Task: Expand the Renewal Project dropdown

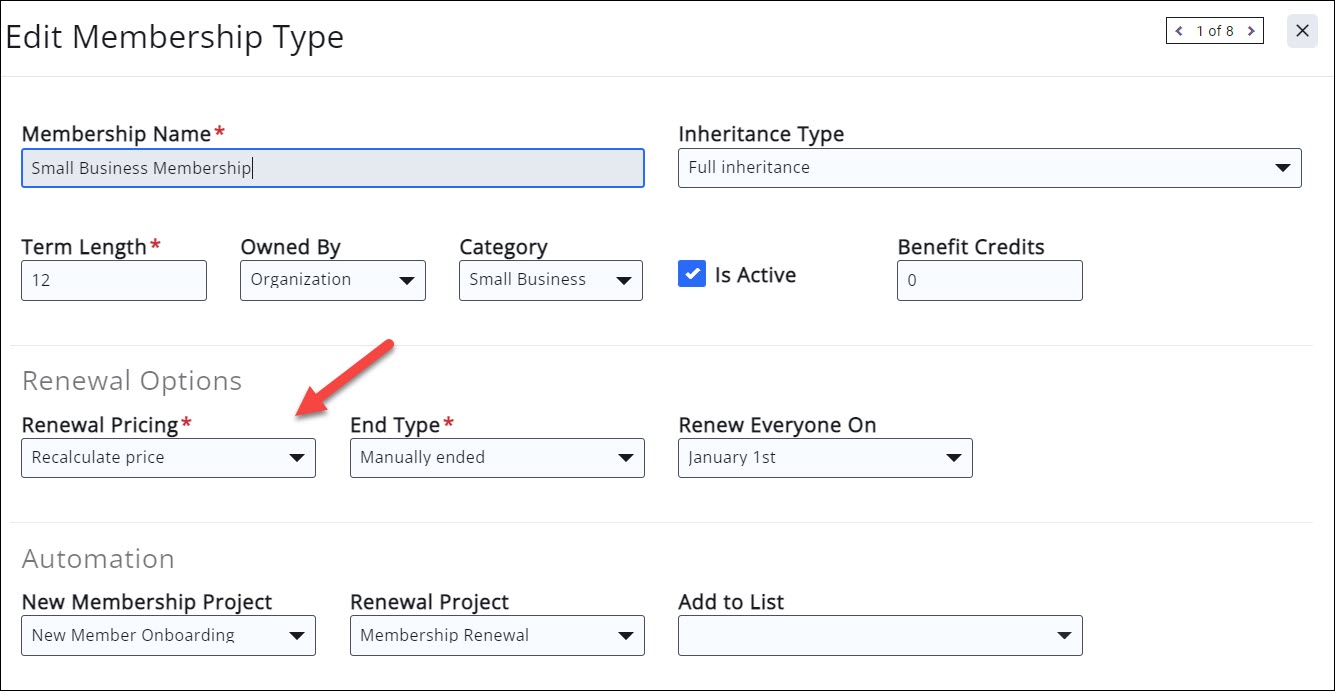Action: [x=497, y=635]
